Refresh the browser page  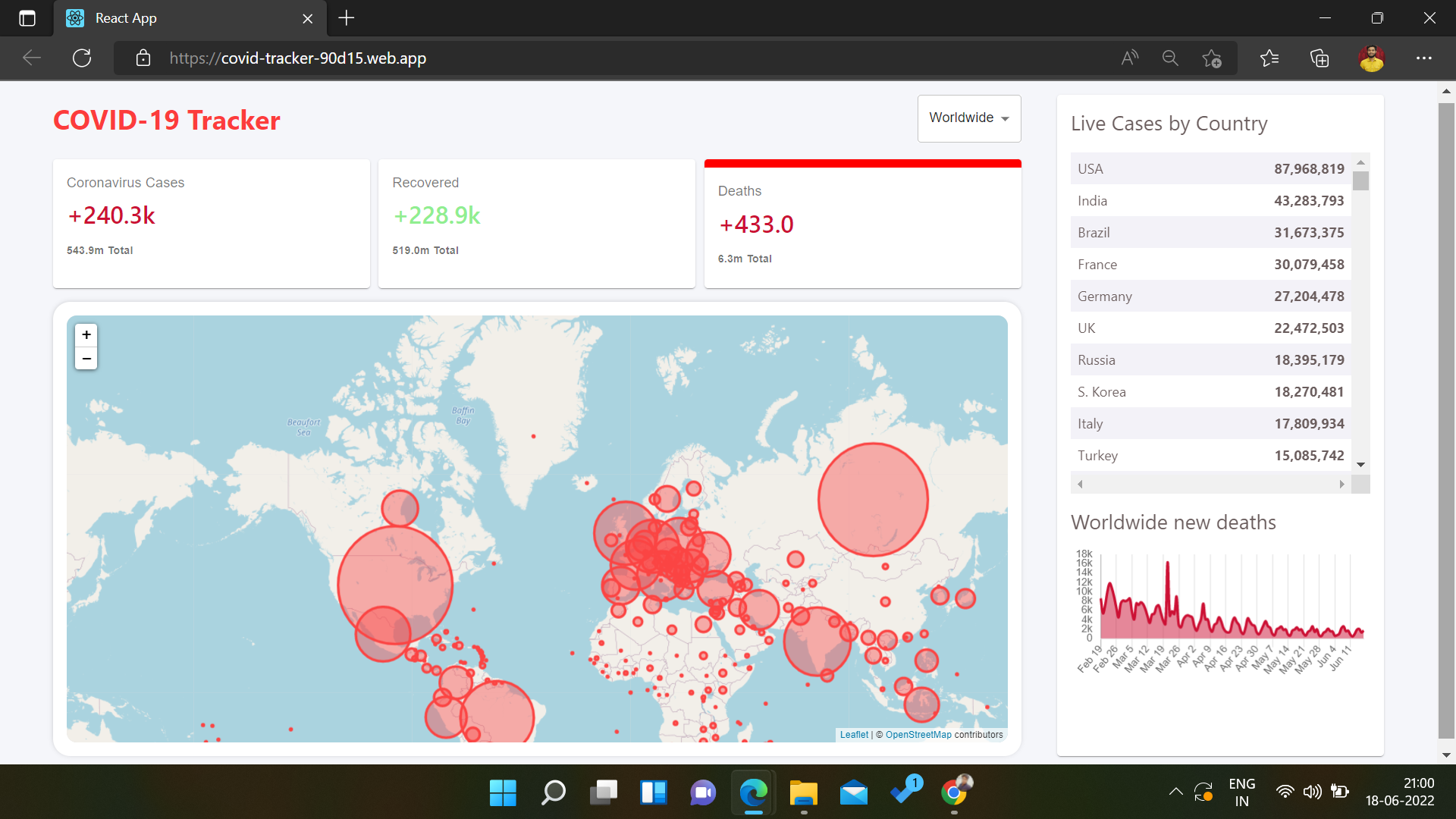(x=82, y=58)
